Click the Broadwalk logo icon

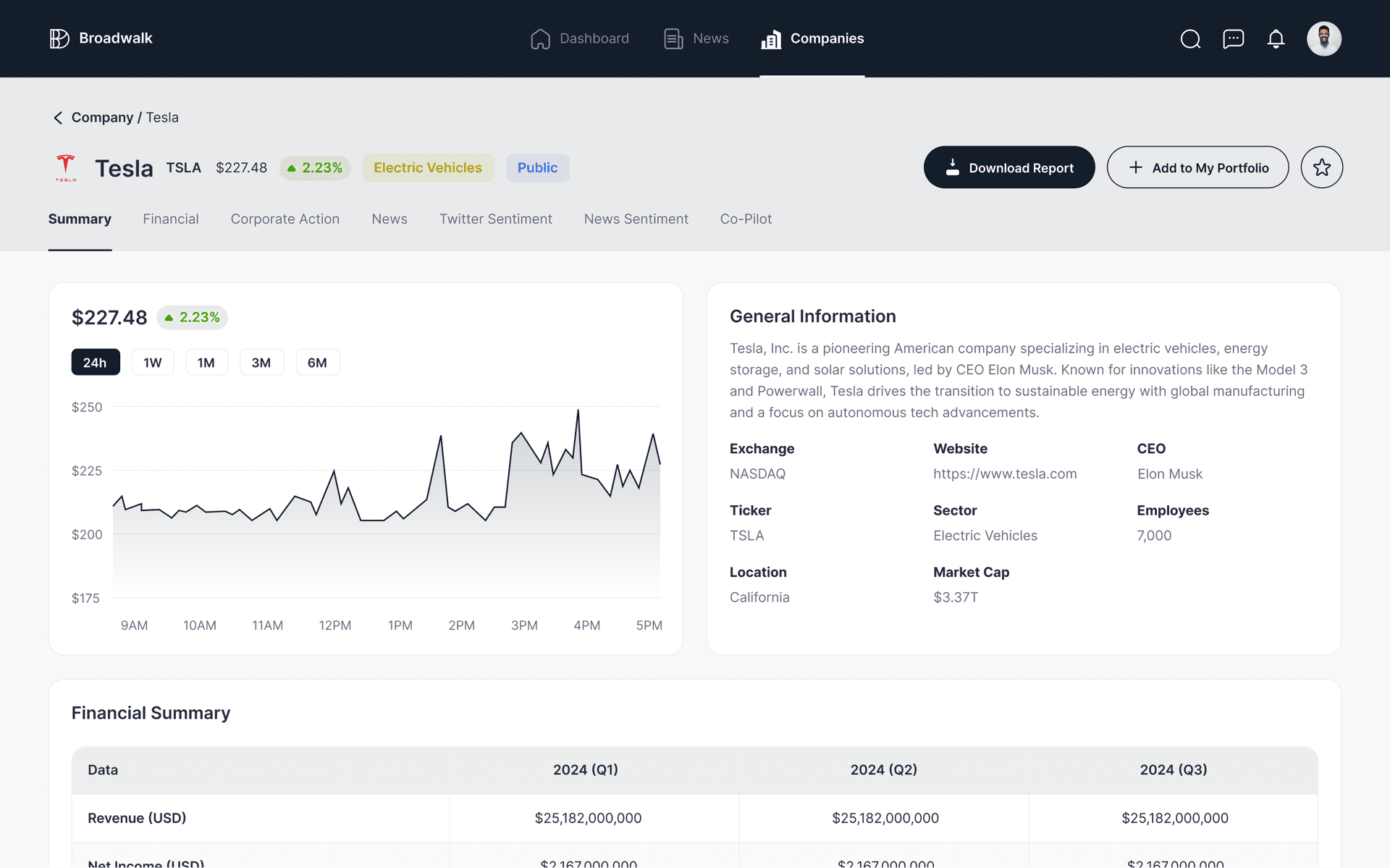tap(59, 38)
